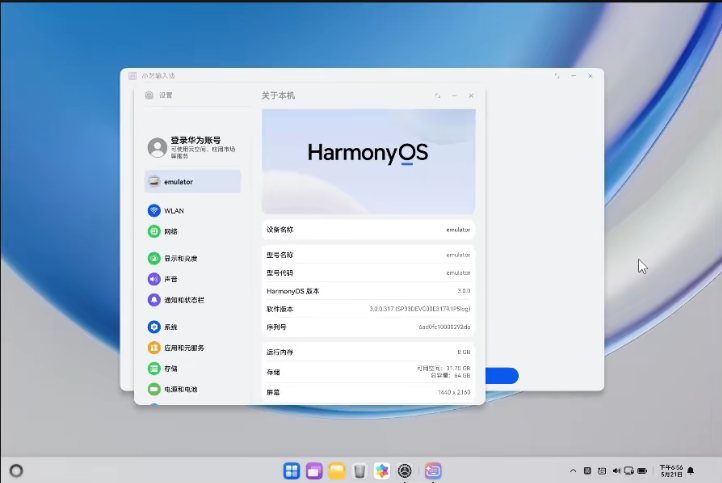Open the notification bell in the taskbar
Screen dimensions: 722x483
point(691,471)
